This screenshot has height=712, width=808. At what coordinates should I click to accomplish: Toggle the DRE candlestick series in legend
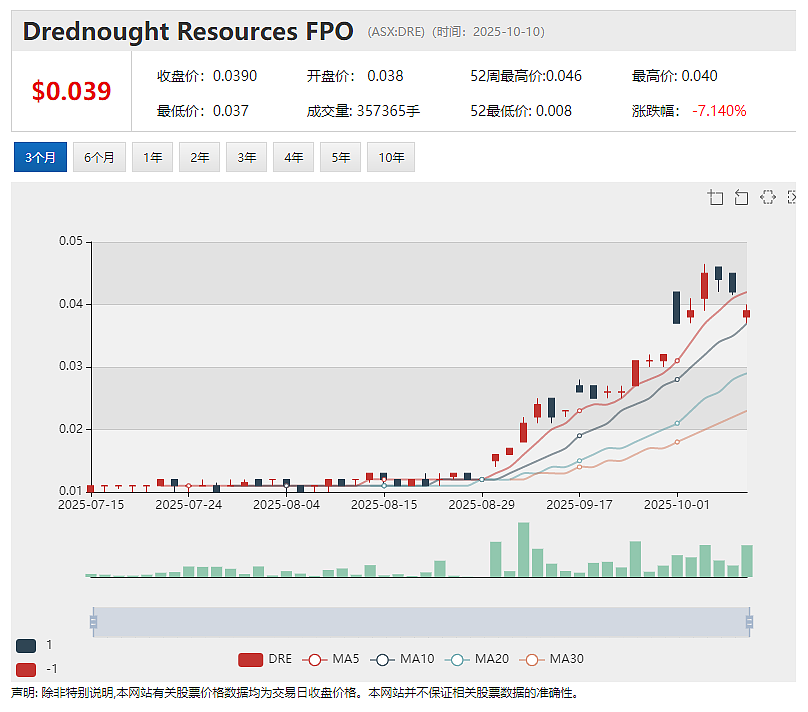click(x=265, y=659)
